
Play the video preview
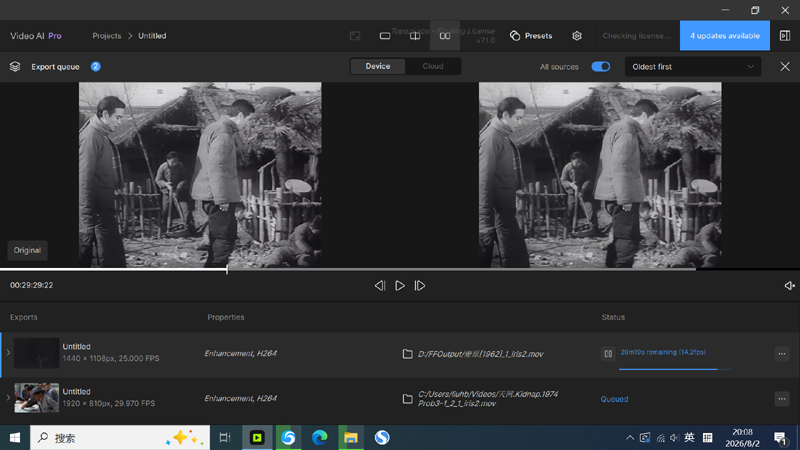400,286
